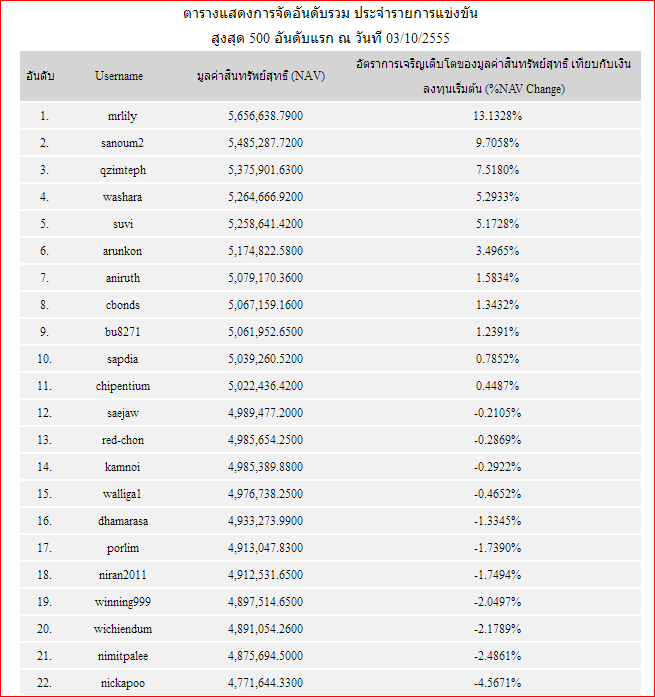Click the Username column header
The width and height of the screenshot is (655, 697).
[119, 76]
